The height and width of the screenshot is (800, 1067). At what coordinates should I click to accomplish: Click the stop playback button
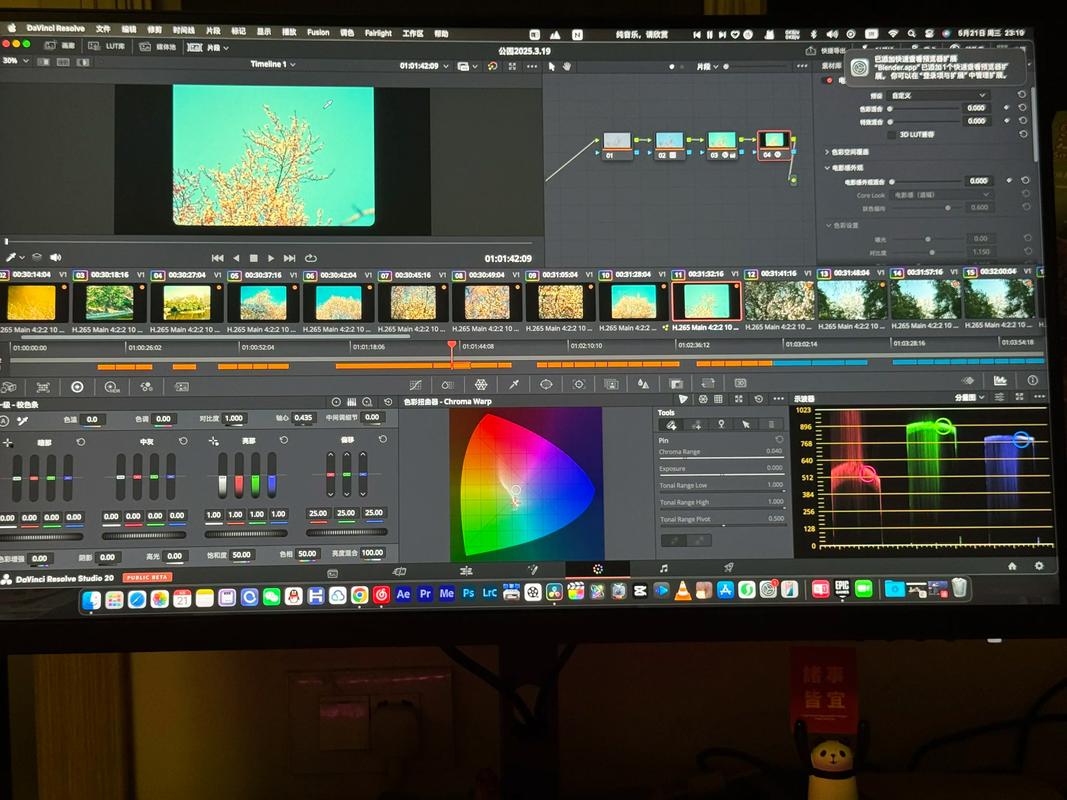click(253, 258)
